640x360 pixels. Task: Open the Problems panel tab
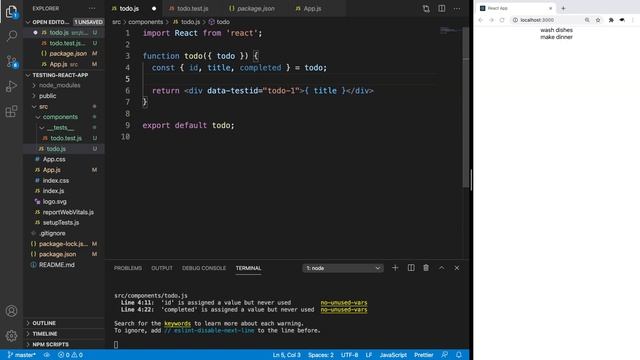coord(128,268)
